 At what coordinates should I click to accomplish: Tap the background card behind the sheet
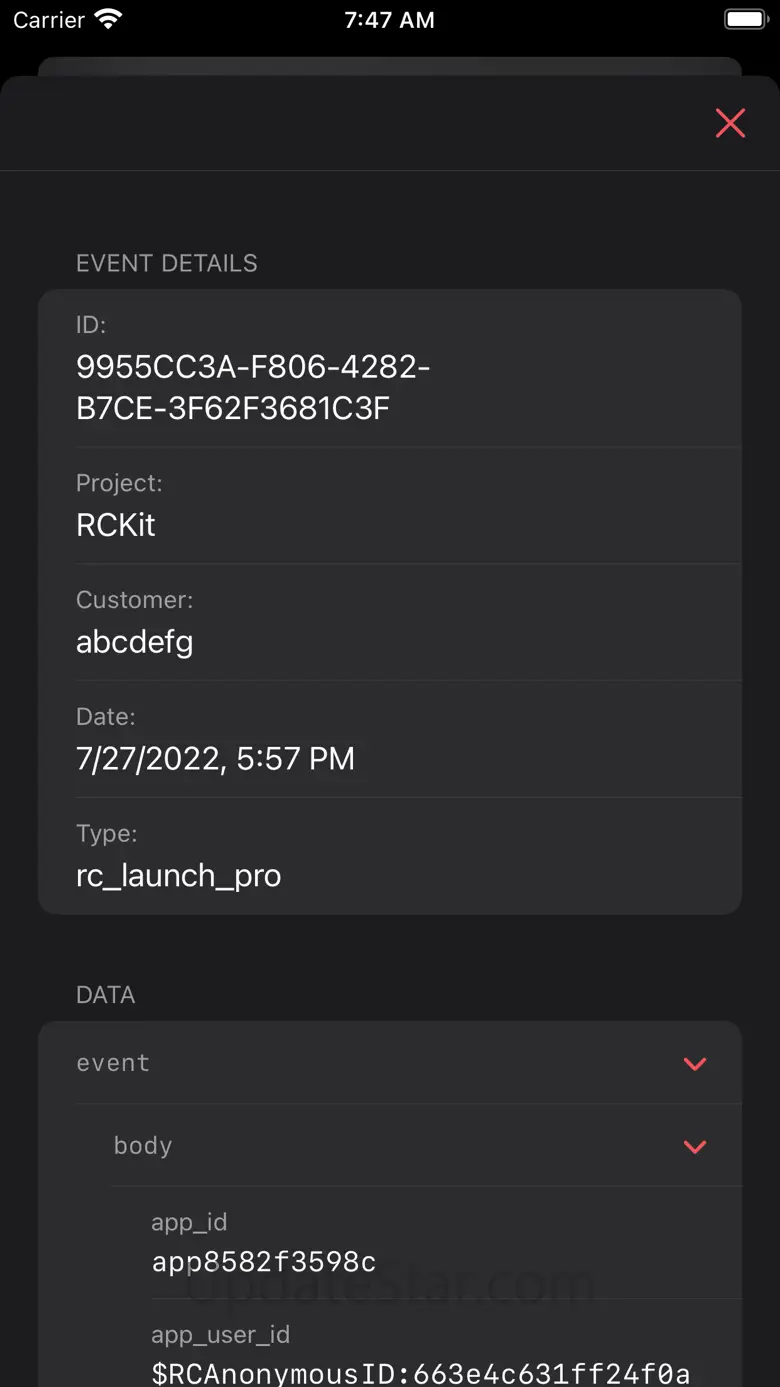390,65
